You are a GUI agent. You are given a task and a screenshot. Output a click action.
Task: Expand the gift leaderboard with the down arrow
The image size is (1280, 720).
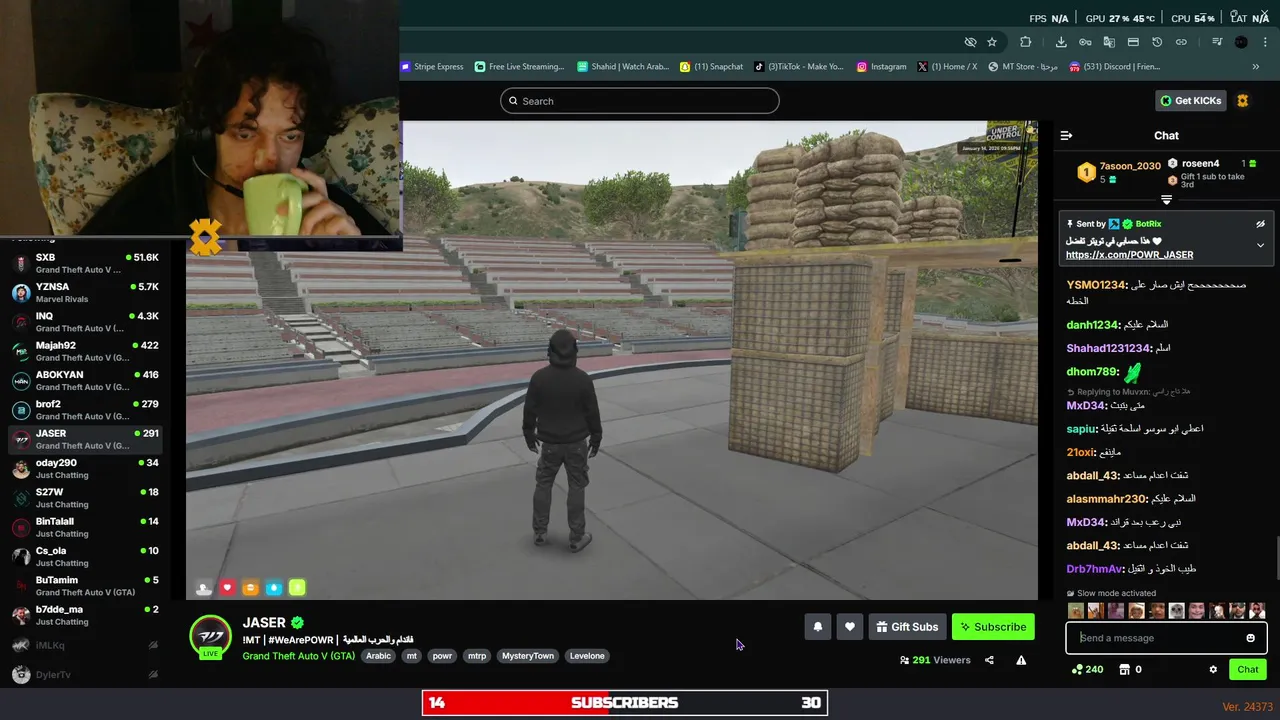coord(1166,200)
